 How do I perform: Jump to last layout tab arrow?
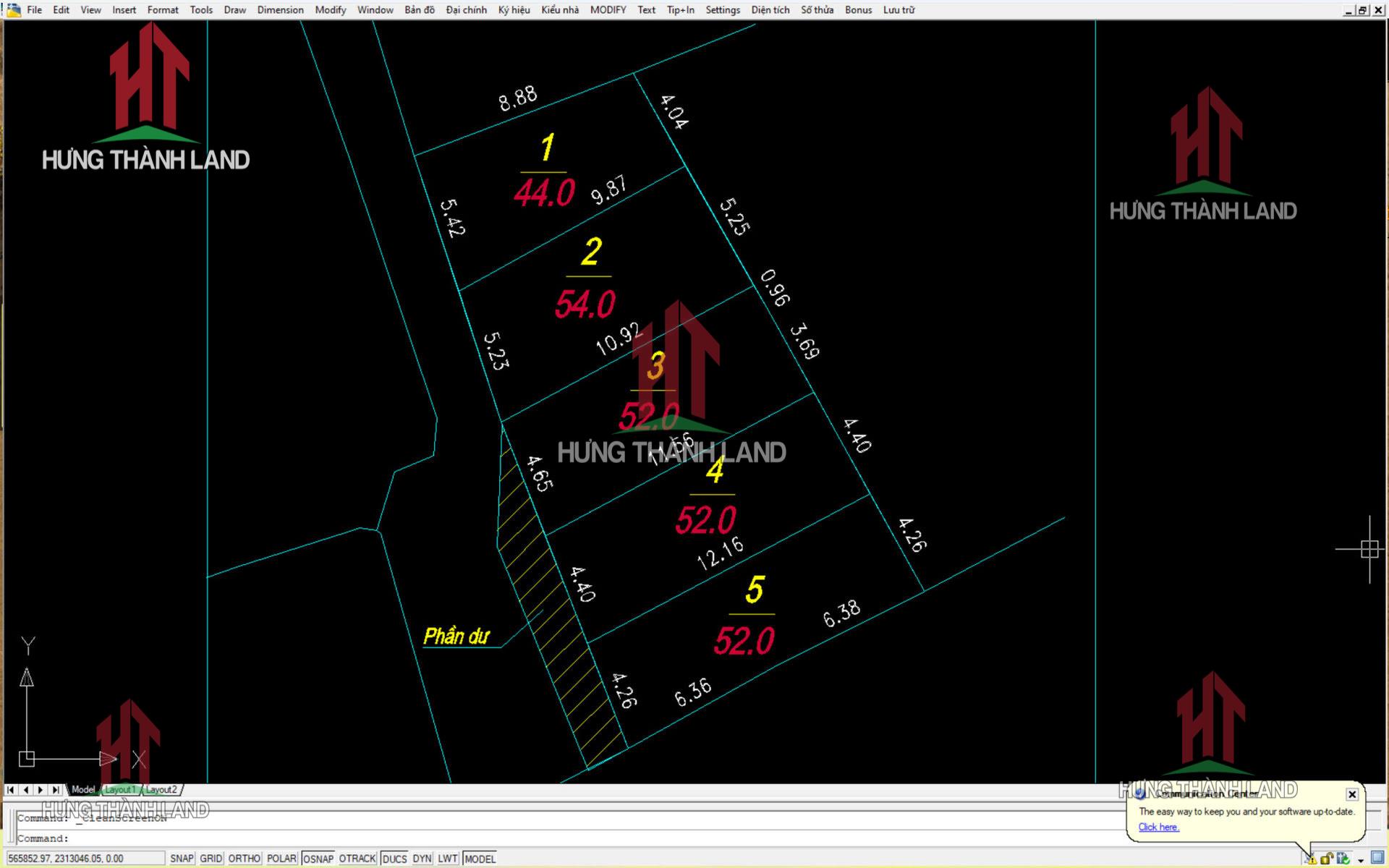coord(56,790)
